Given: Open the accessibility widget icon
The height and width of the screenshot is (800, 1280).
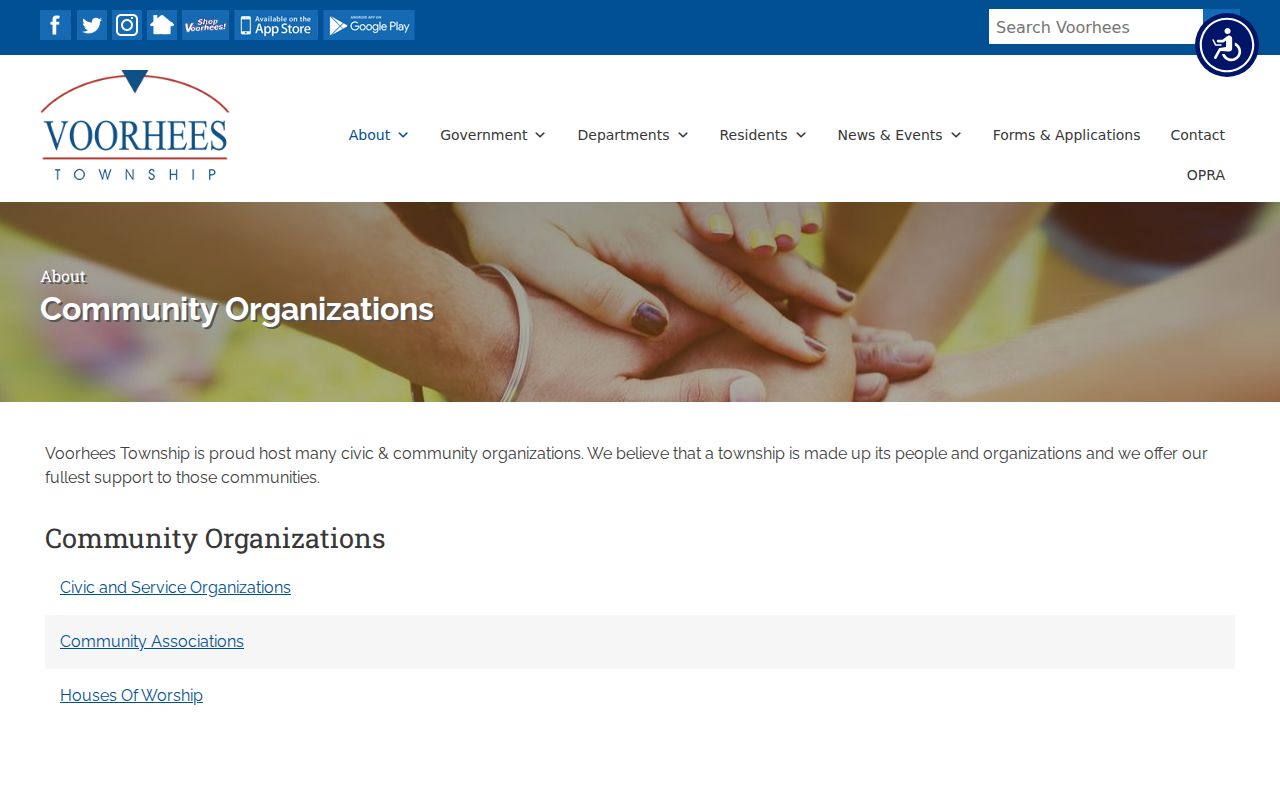Looking at the screenshot, I should (1226, 45).
